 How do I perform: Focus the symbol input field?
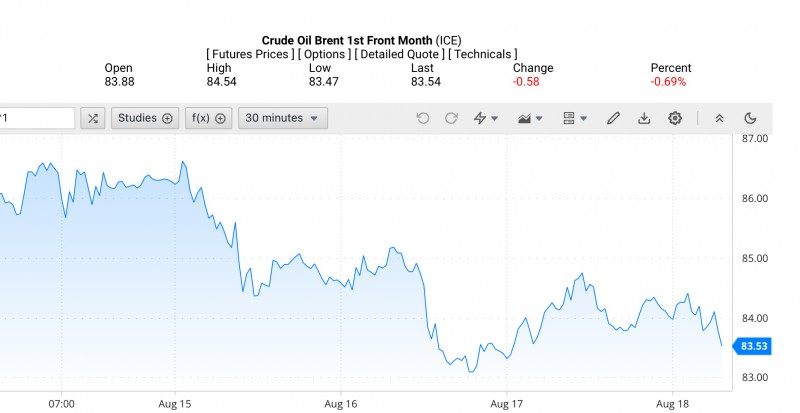pos(36,118)
